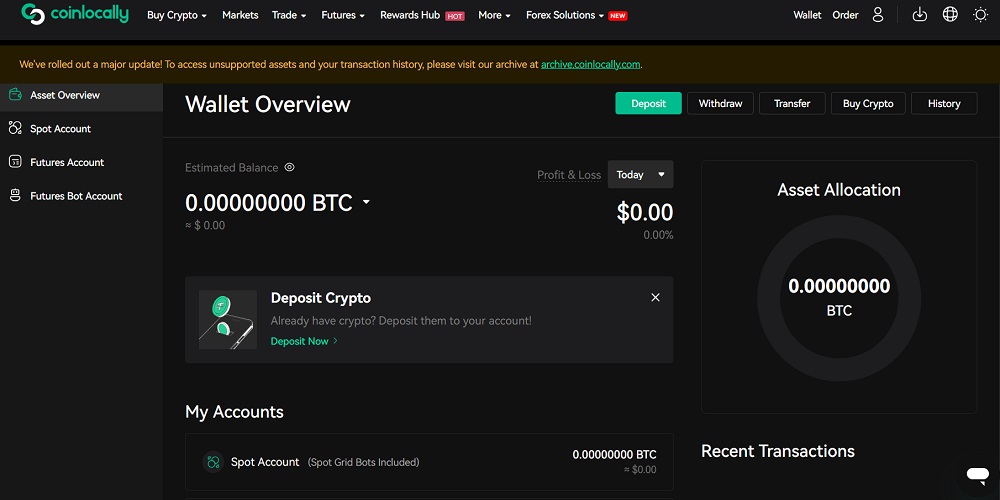The image size is (1000, 500).
Task: Expand the Futures menu
Action: click(343, 15)
